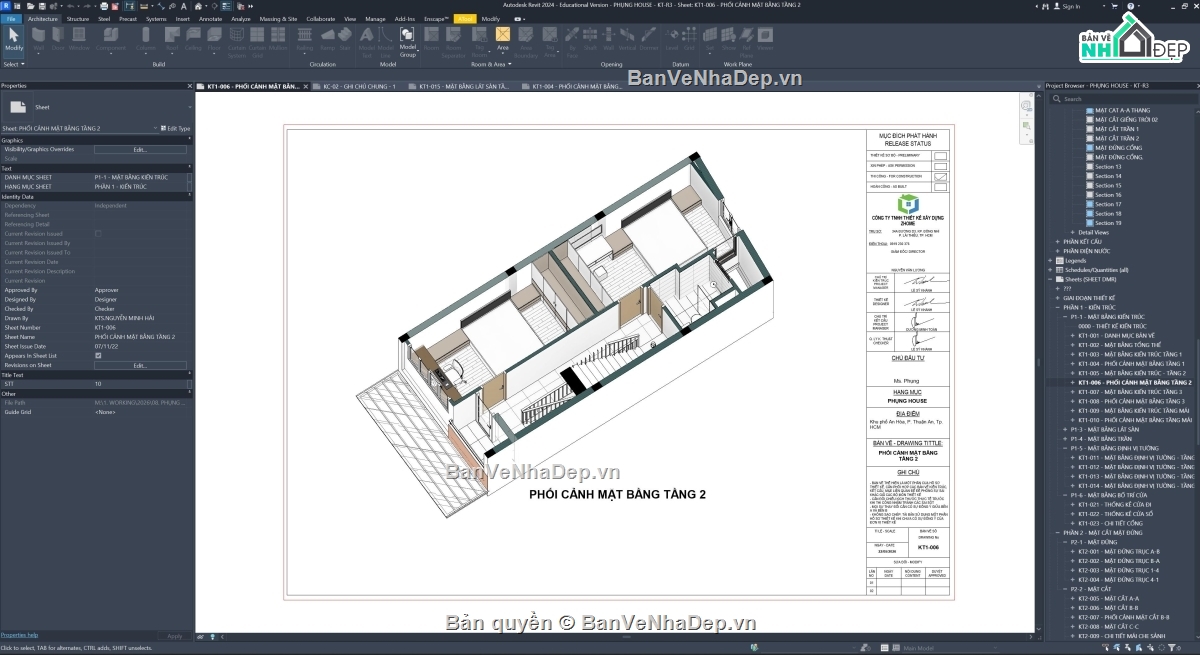Expand the Schedules/Quantities (all) node
The width and height of the screenshot is (1200, 655).
pos(1050,270)
